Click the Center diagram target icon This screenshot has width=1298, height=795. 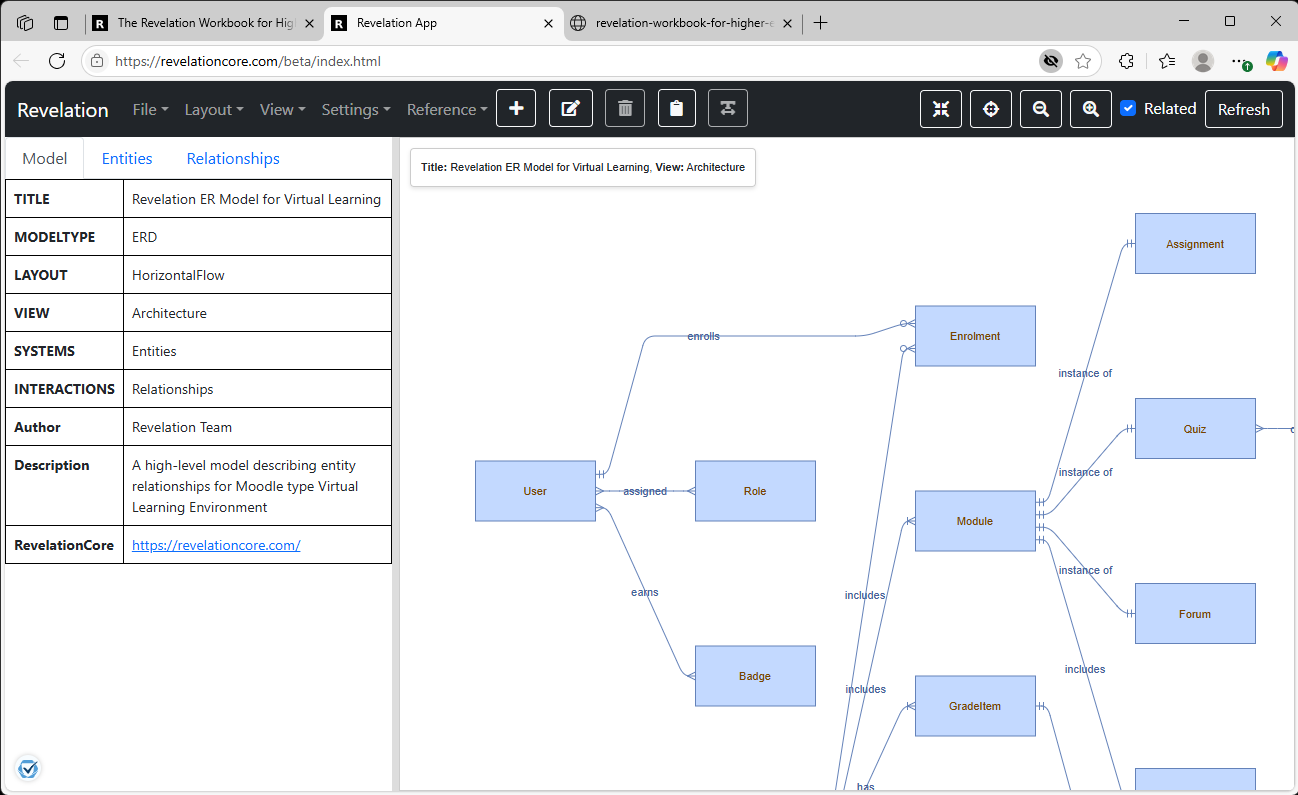click(990, 108)
